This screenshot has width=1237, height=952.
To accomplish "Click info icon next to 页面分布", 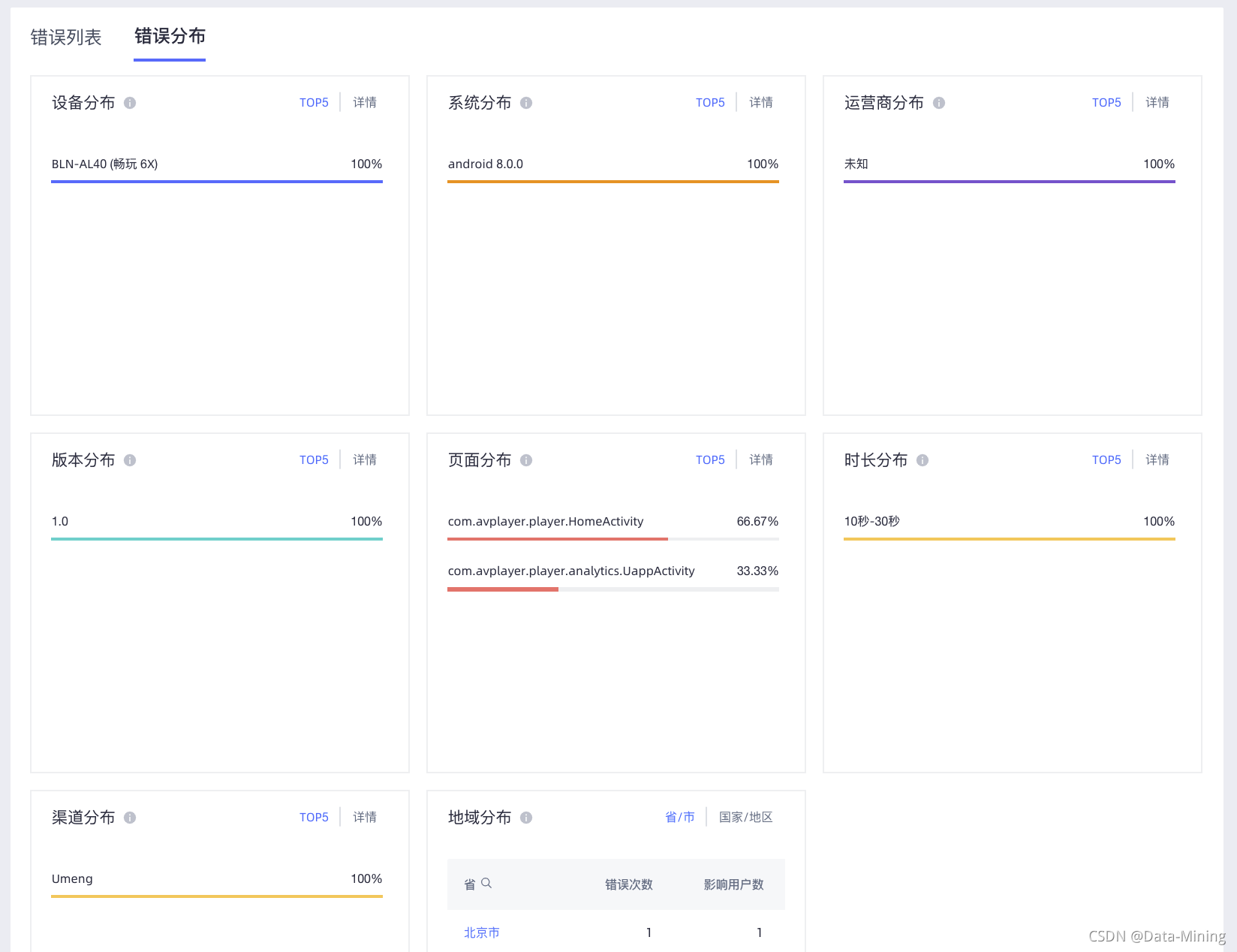I will [x=526, y=460].
